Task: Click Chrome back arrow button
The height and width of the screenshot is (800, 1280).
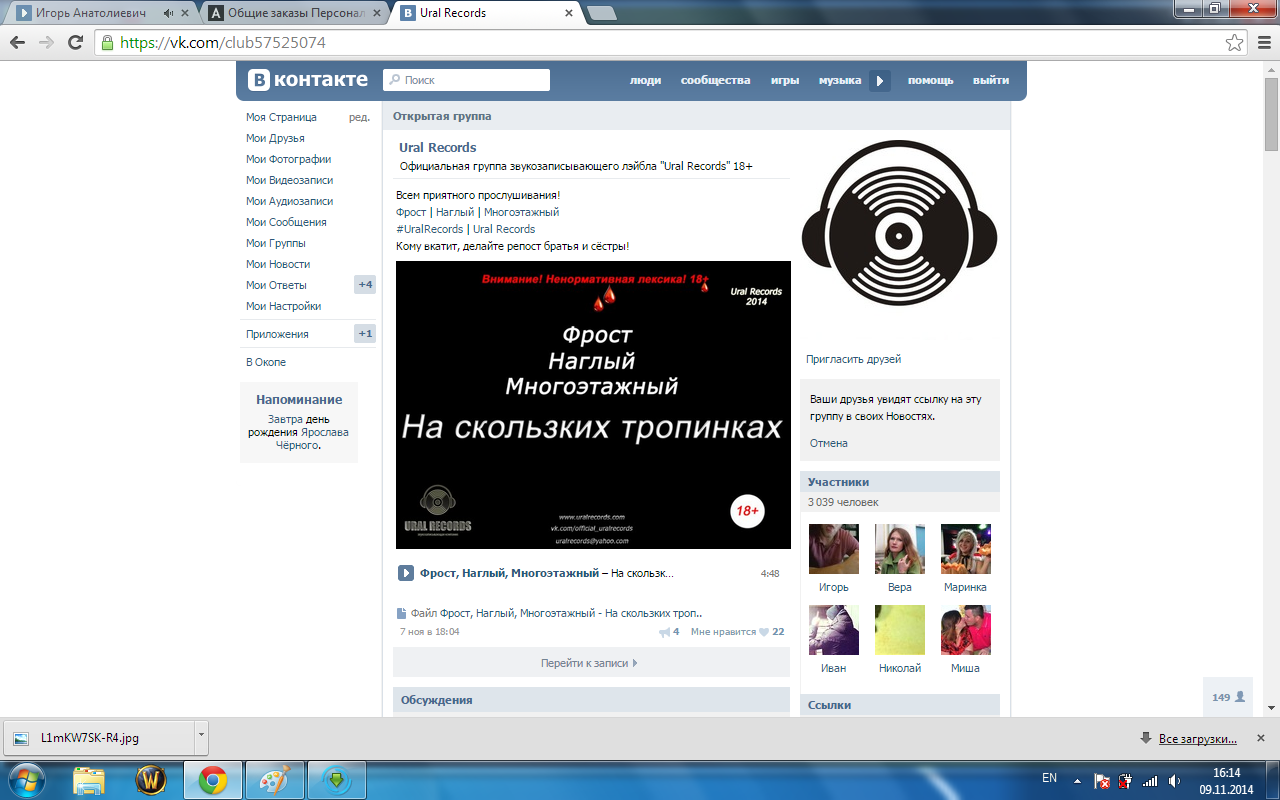Action: coord(17,43)
